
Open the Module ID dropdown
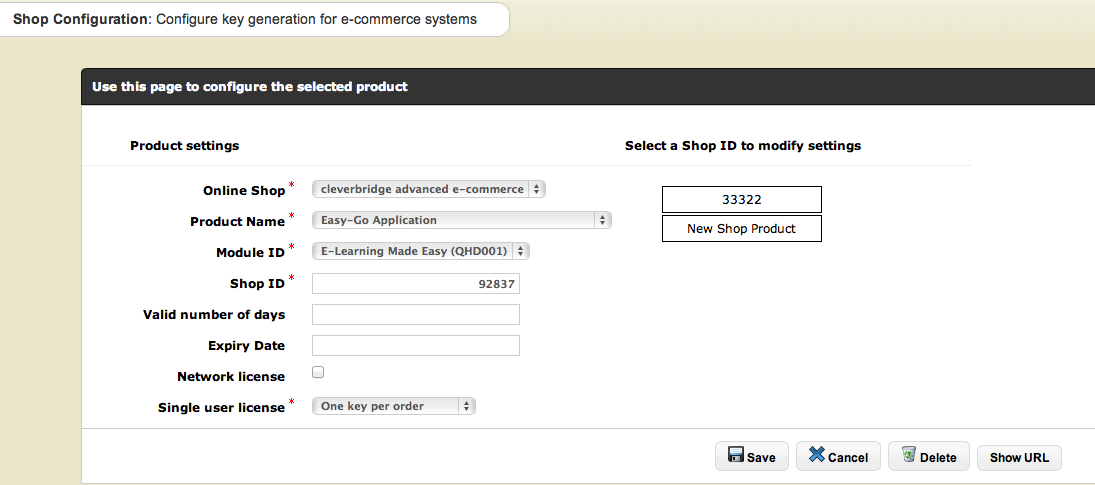click(420, 251)
